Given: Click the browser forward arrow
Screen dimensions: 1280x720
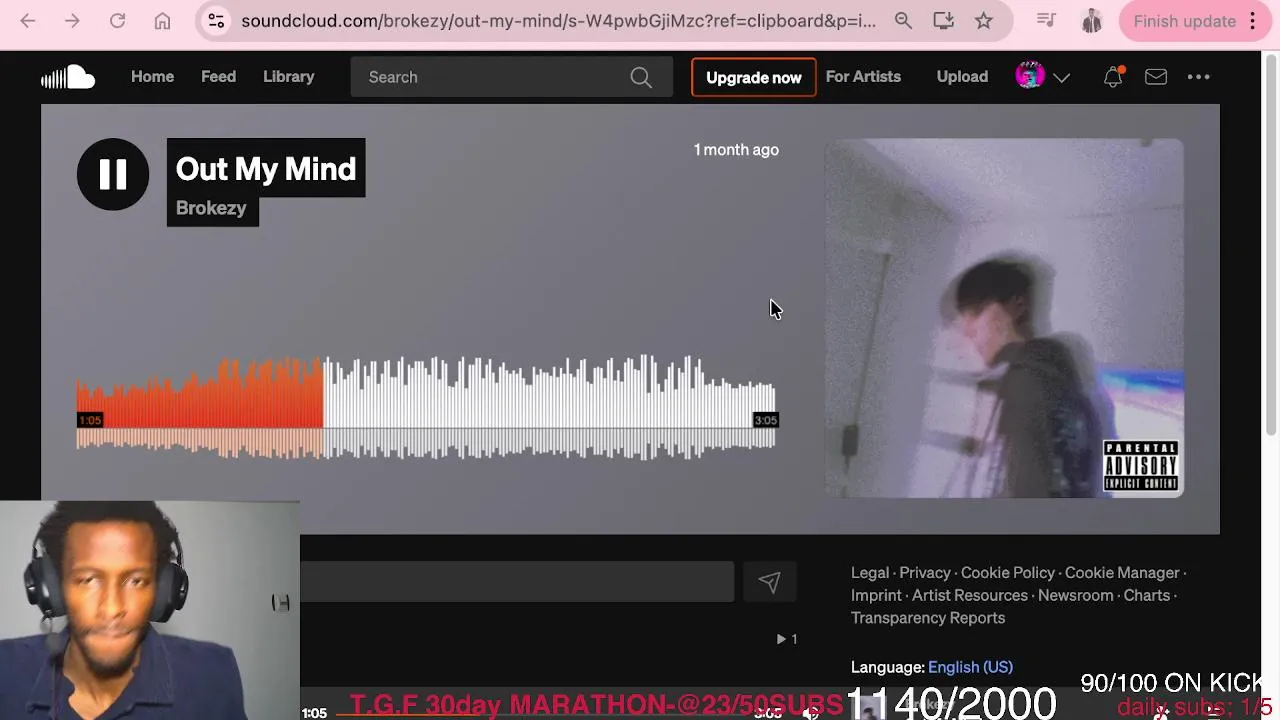Looking at the screenshot, I should (72, 21).
